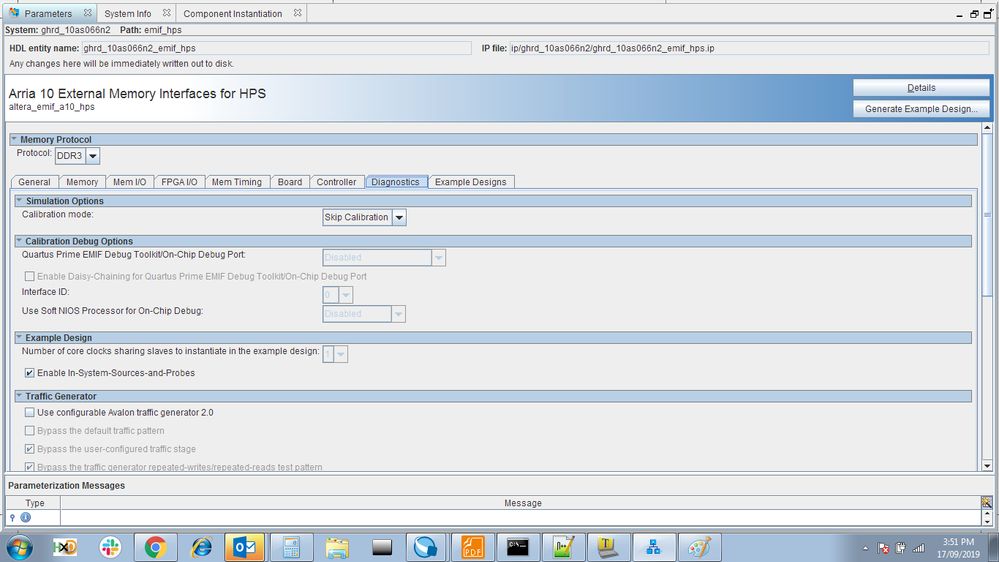Collapse the Example Design section

(x=19, y=337)
